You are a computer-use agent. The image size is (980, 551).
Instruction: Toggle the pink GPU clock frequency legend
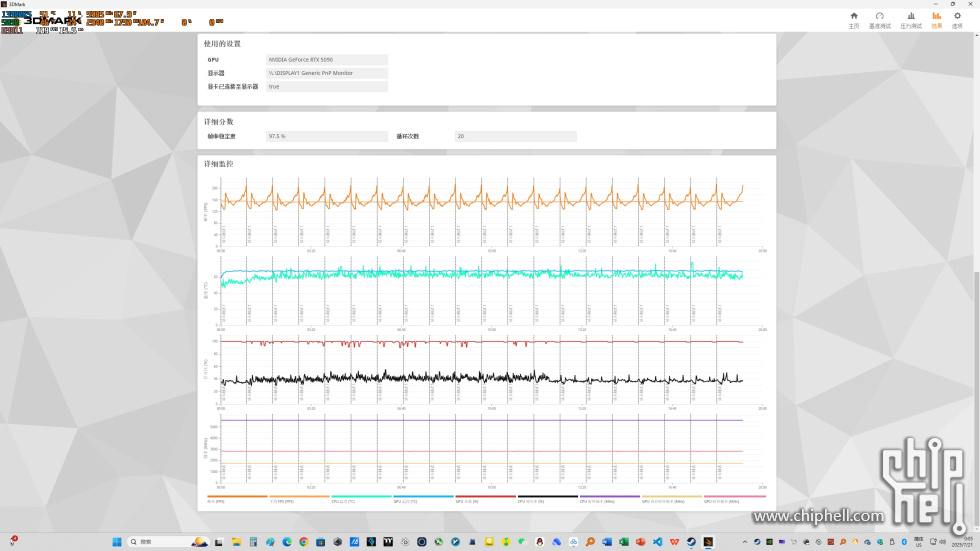734,499
